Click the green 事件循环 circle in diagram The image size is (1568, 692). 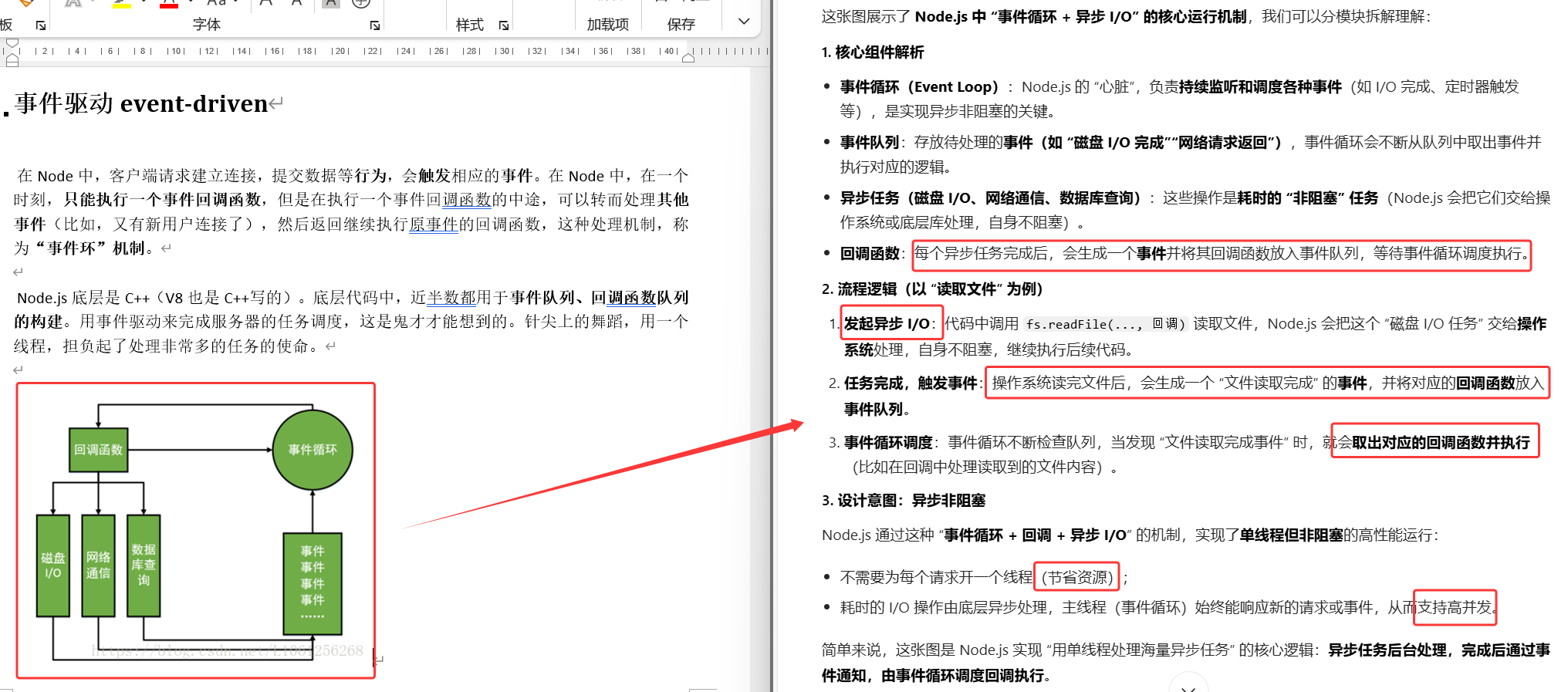pos(313,449)
